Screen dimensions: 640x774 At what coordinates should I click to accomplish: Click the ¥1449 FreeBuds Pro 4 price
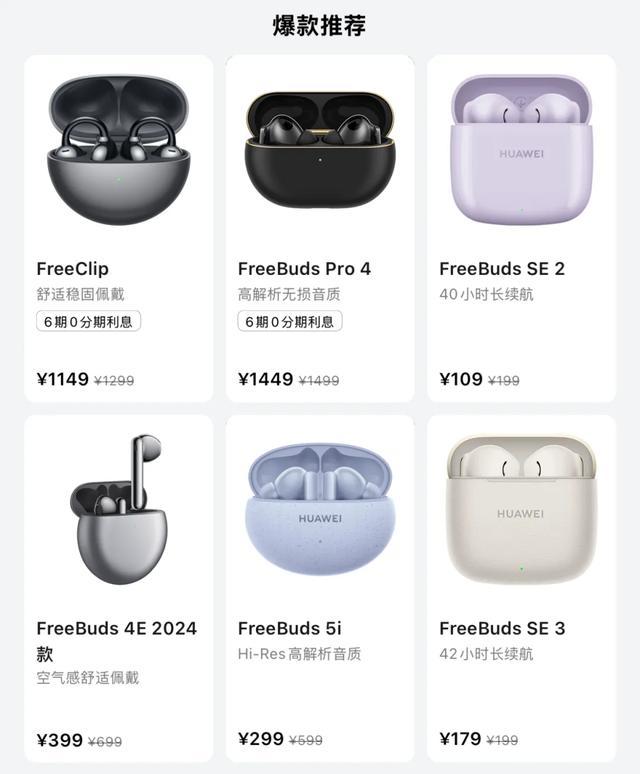point(265,379)
